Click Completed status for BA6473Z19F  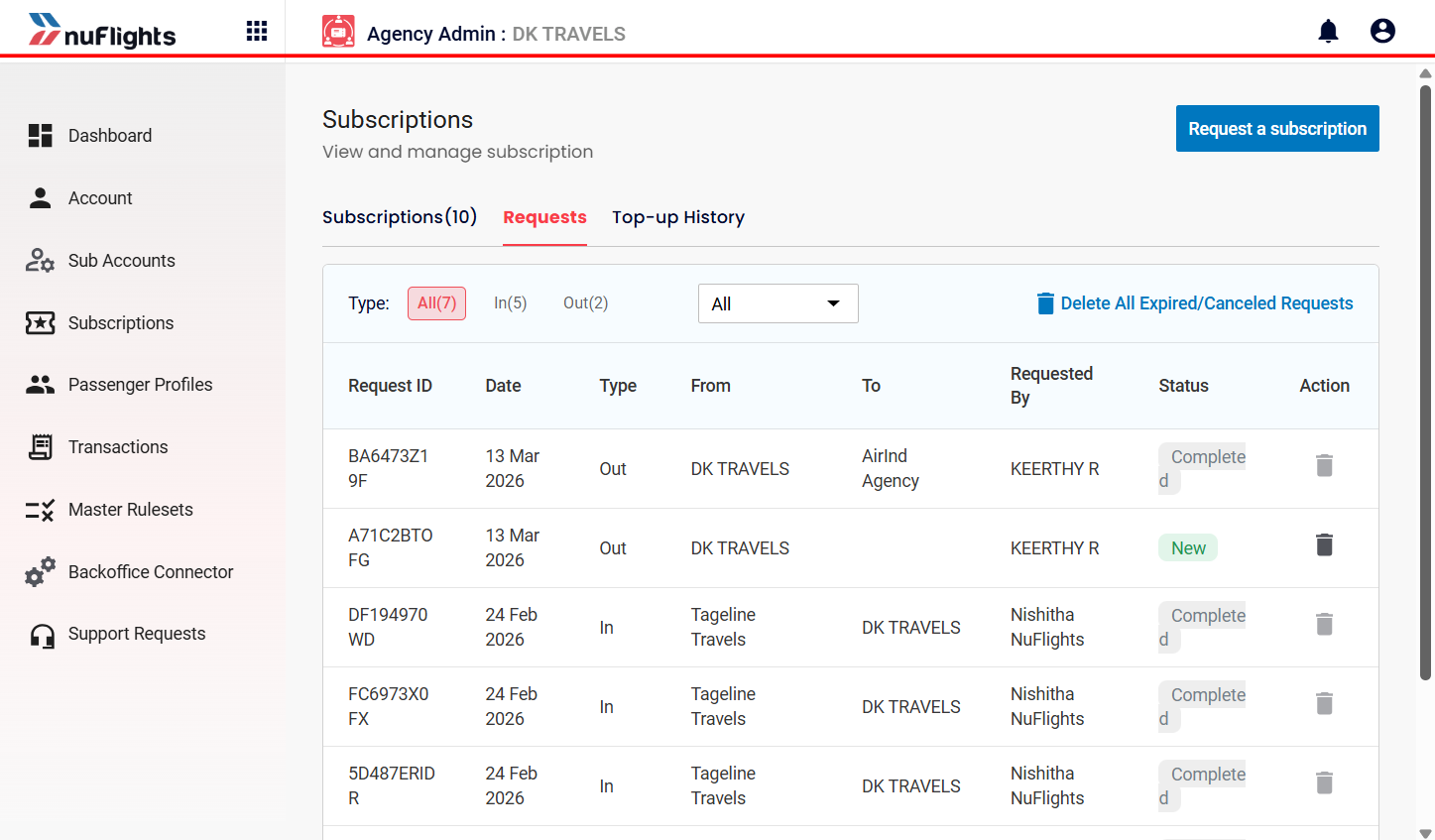(x=1202, y=468)
